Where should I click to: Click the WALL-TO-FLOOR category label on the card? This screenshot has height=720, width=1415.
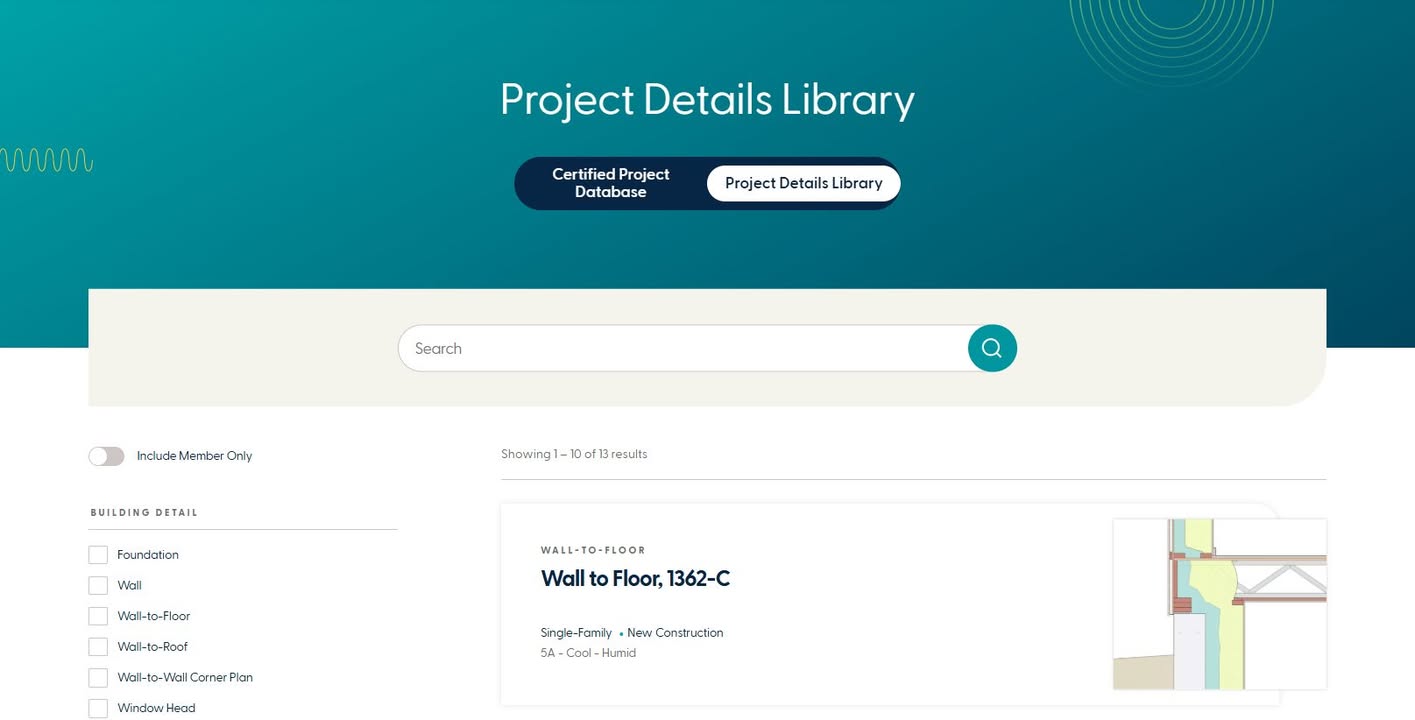(593, 550)
